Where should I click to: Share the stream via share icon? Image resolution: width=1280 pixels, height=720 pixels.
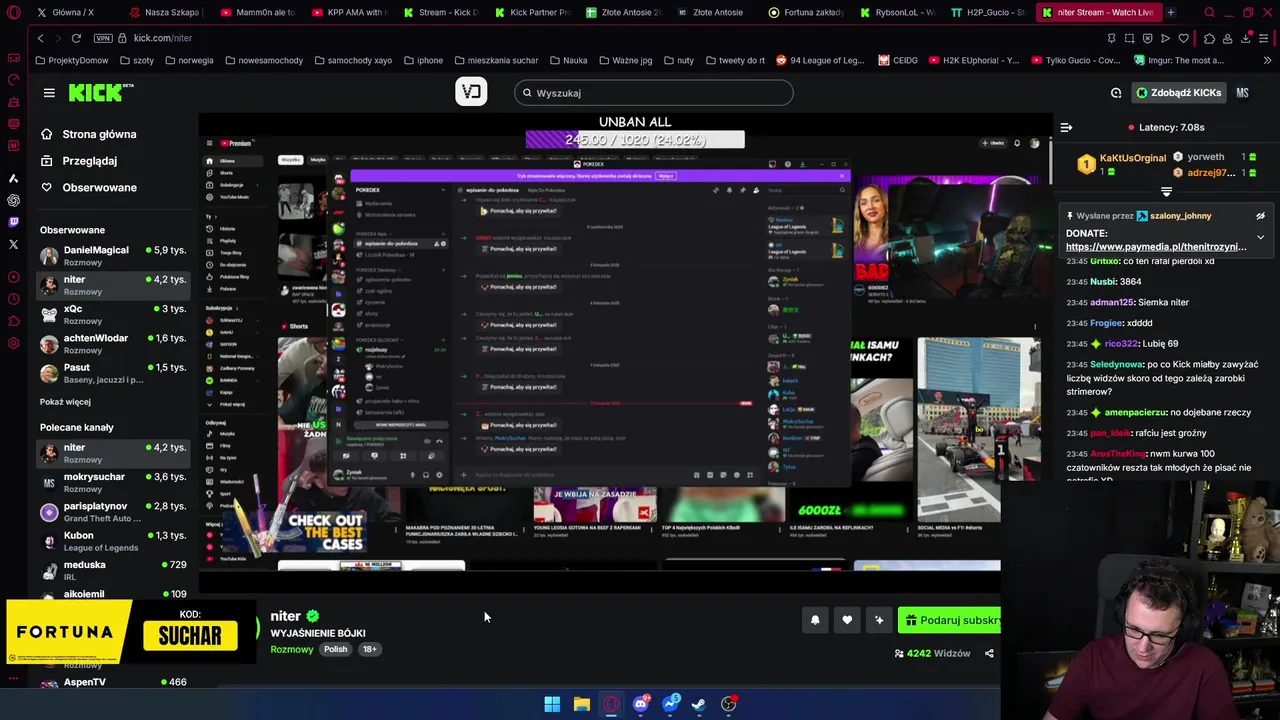click(x=989, y=653)
